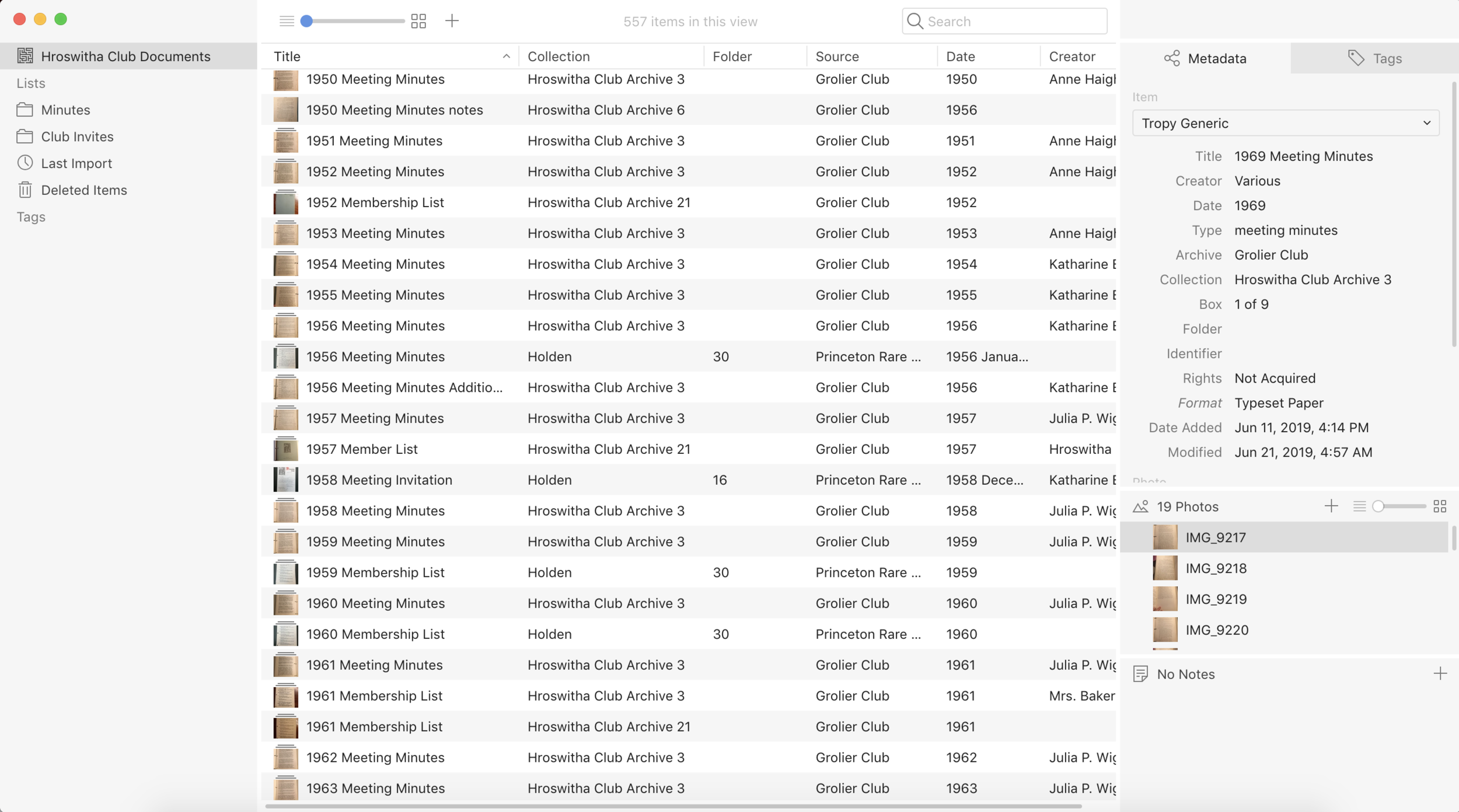
Task: Select the Minutes list
Action: point(128,110)
